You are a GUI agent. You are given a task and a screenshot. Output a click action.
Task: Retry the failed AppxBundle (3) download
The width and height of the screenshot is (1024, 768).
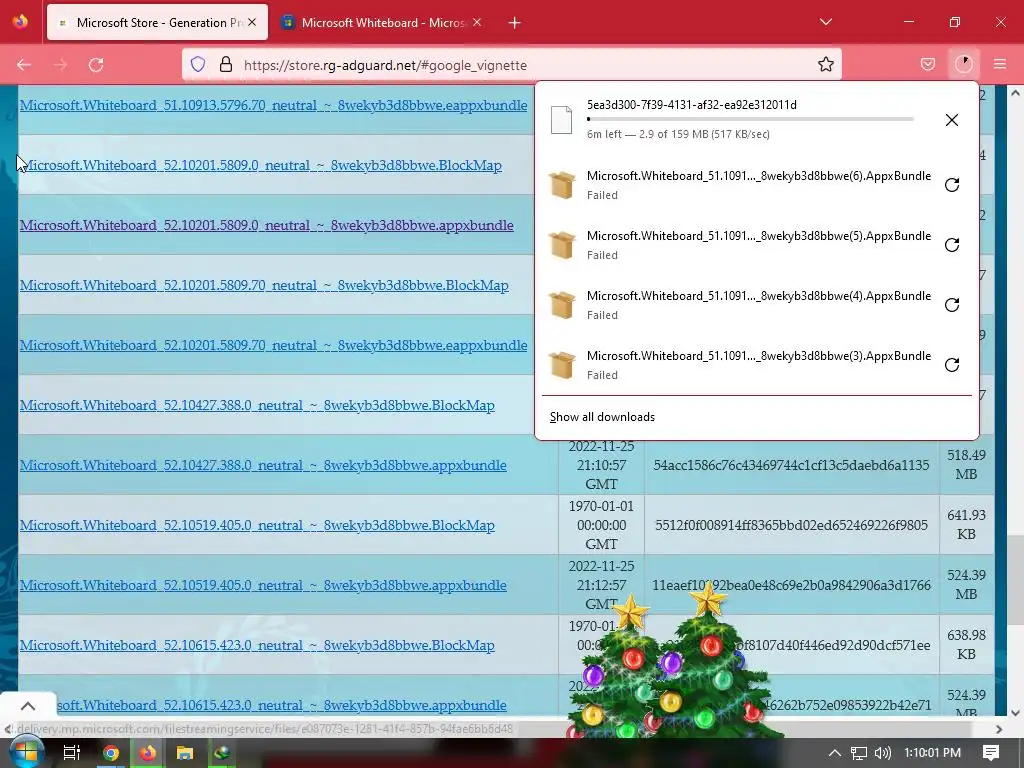click(952, 365)
